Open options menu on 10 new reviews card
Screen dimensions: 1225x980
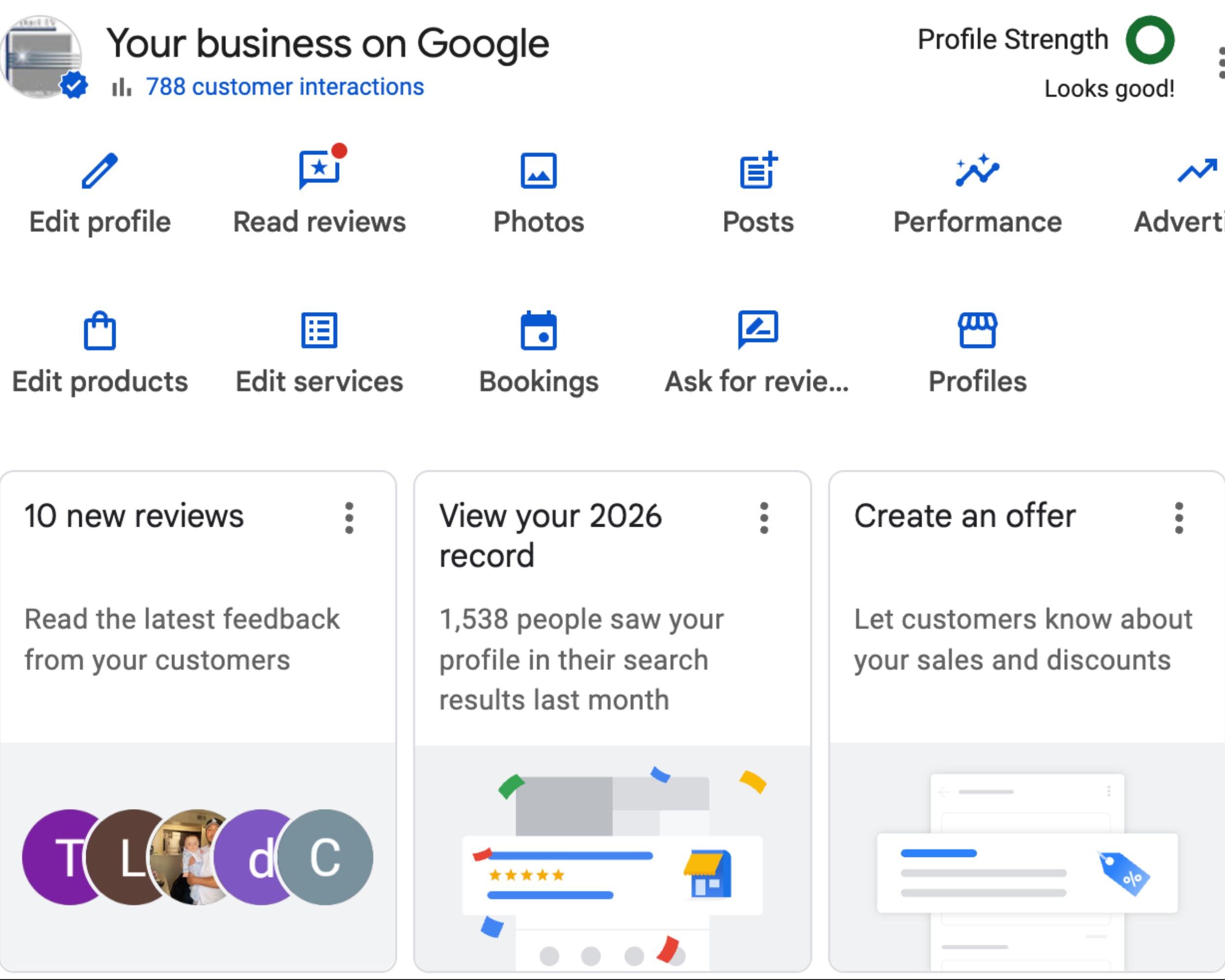(349, 517)
